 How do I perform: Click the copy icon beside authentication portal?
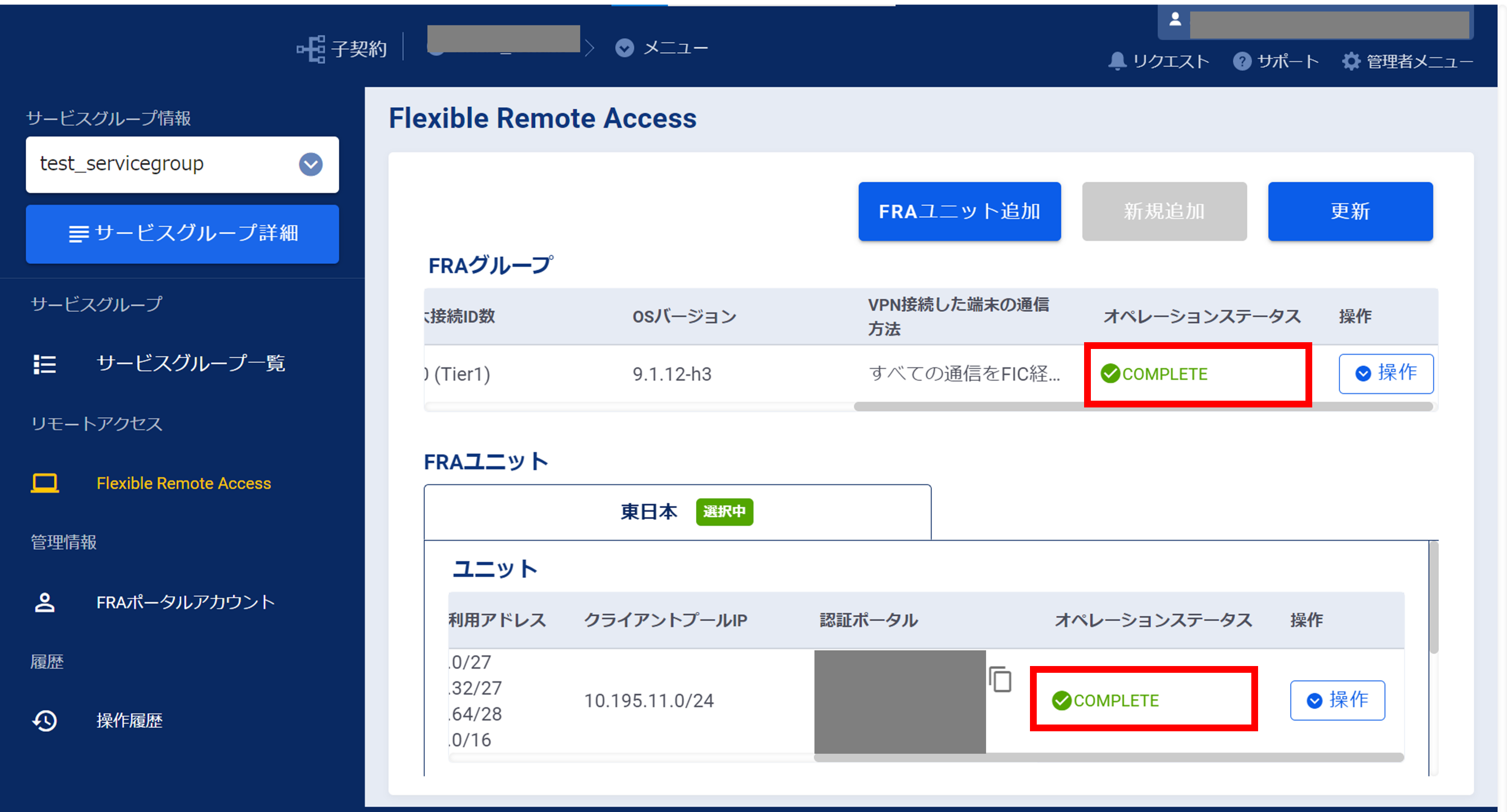(x=1000, y=679)
